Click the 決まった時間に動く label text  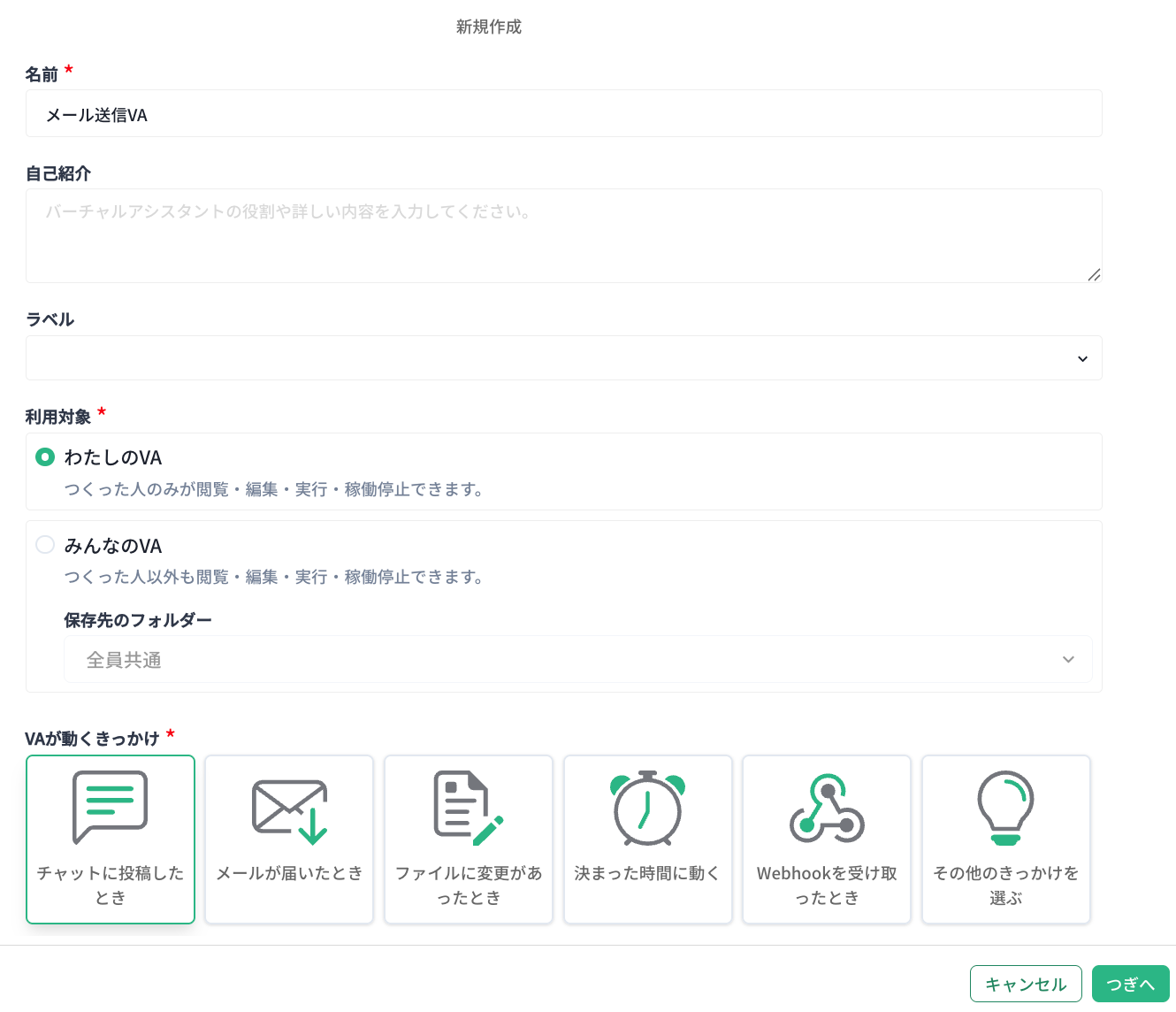647,873
